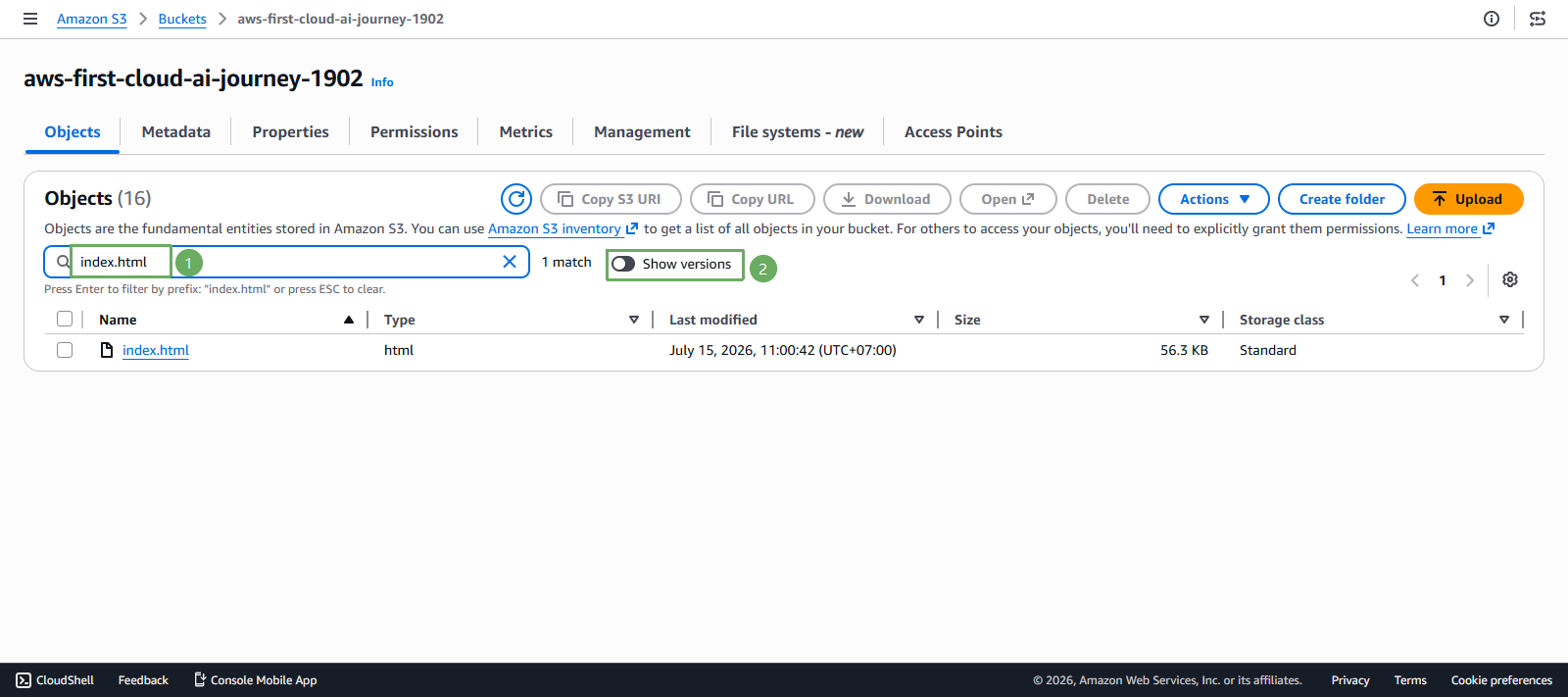Refresh the objects list

click(x=516, y=199)
